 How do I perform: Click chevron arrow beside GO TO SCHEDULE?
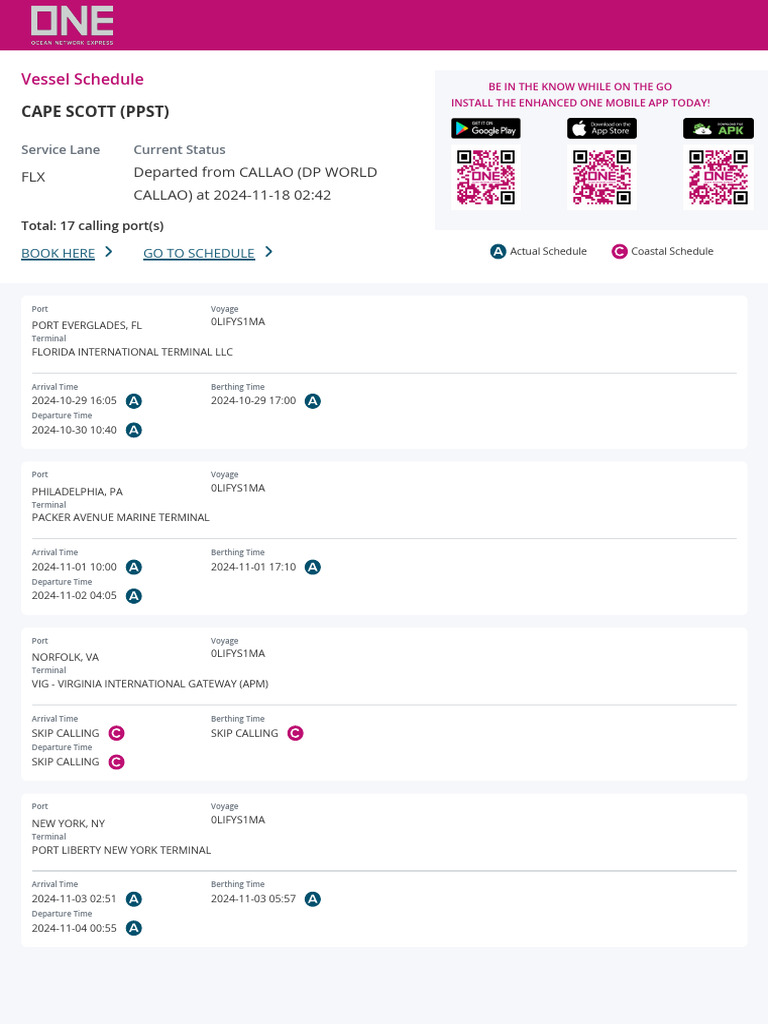pyautogui.click(x=269, y=252)
